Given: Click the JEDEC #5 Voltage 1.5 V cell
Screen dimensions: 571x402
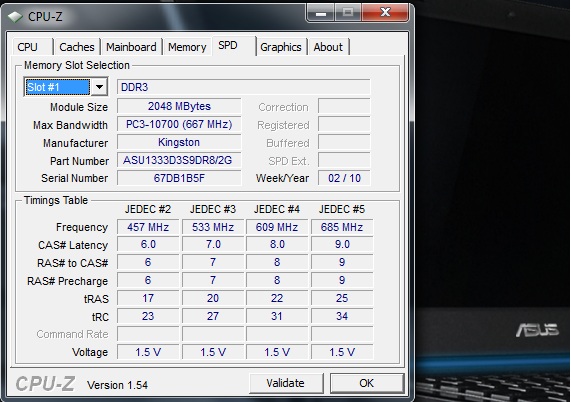Looking at the screenshot, I should 342,352.
